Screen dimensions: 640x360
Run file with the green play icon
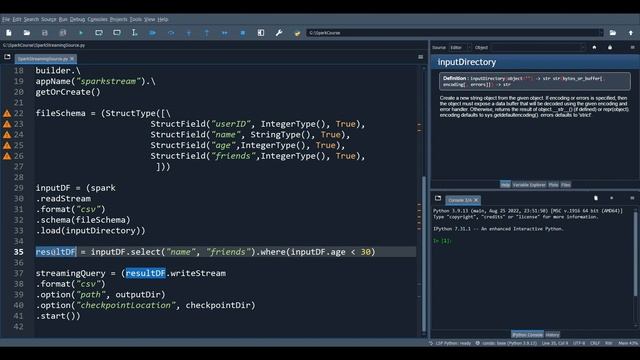click(x=81, y=33)
